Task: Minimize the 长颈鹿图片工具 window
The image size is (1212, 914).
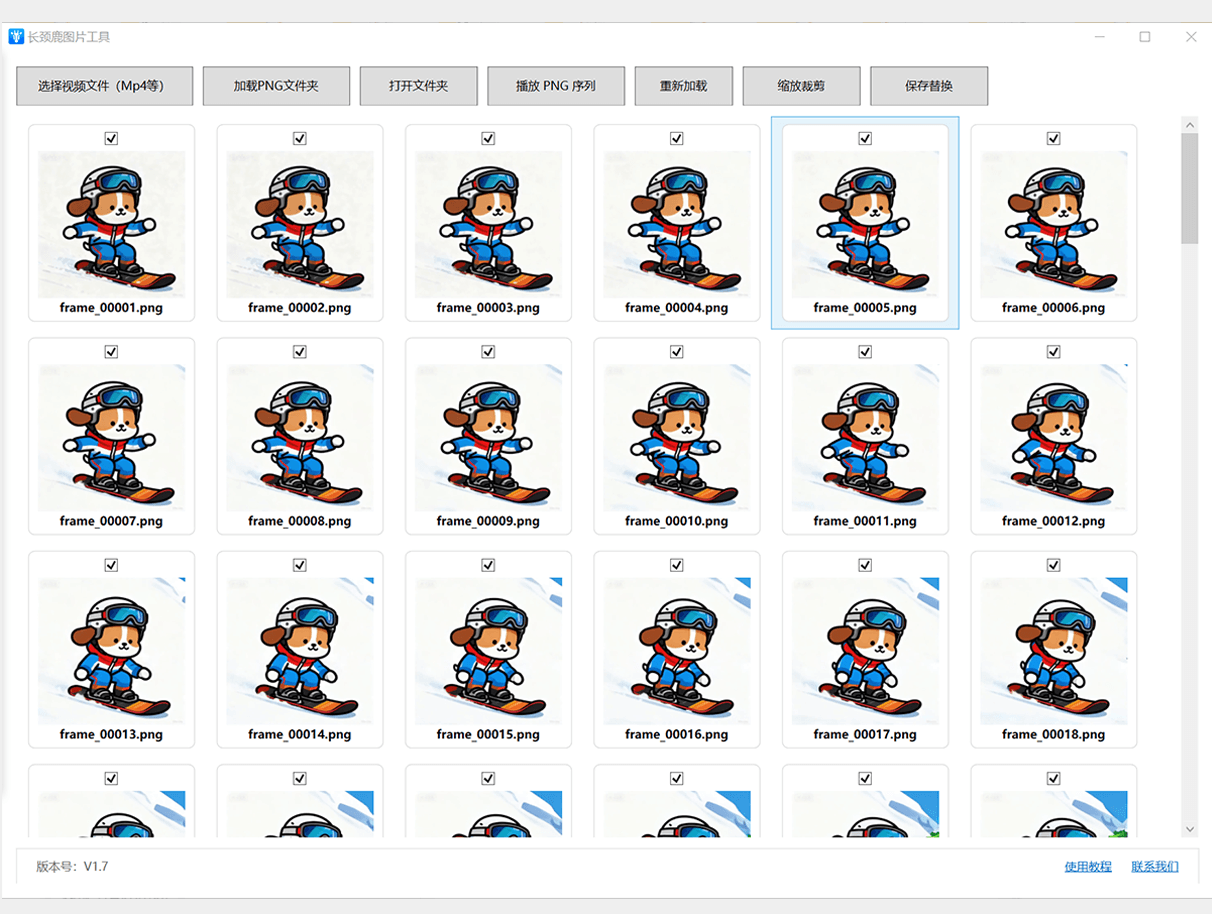Action: point(1099,37)
